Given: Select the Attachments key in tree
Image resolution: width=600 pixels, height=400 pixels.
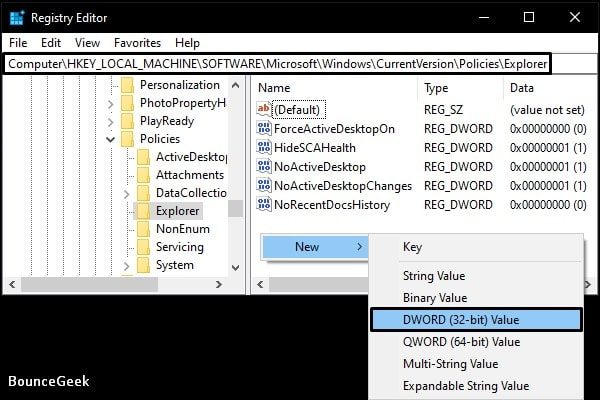Looking at the screenshot, I should click(190, 175).
